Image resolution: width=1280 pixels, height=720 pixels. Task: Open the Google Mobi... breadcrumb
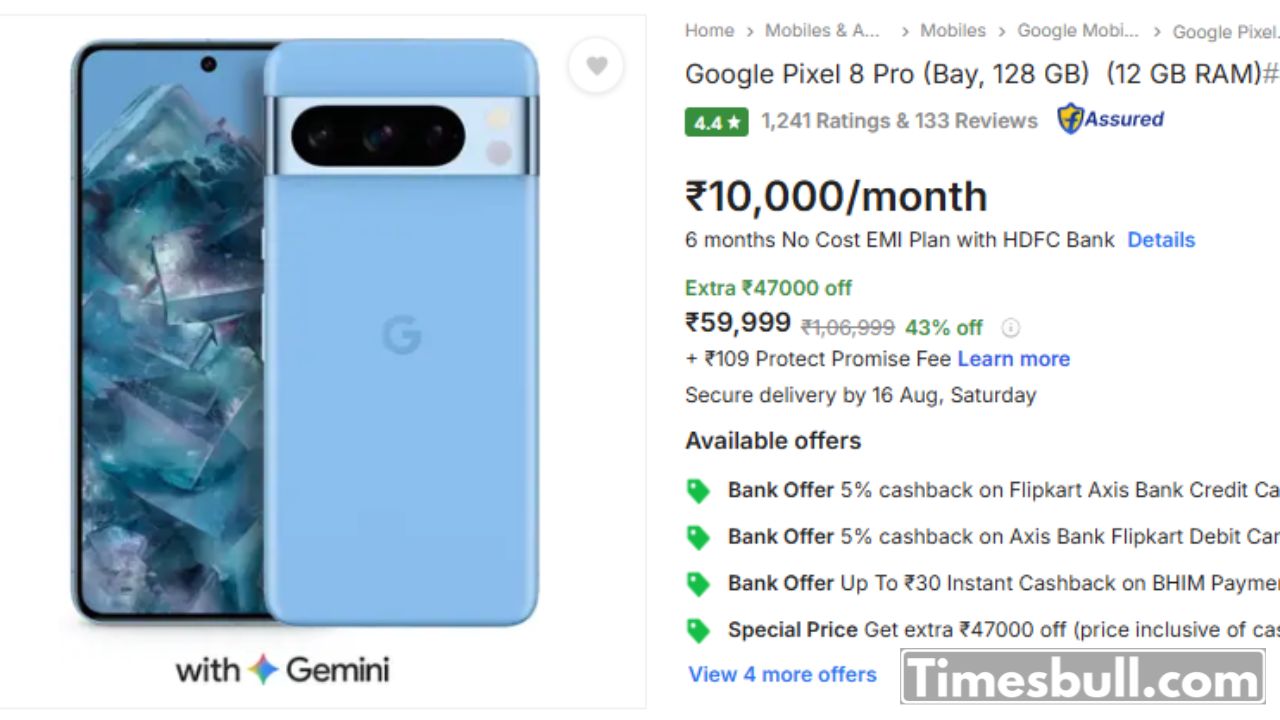point(1077,31)
